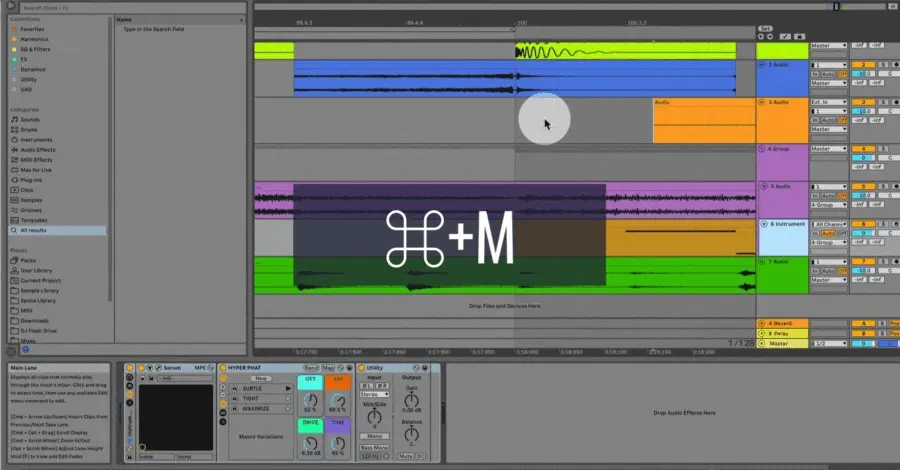Select the Favorites collection

(x=32, y=29)
